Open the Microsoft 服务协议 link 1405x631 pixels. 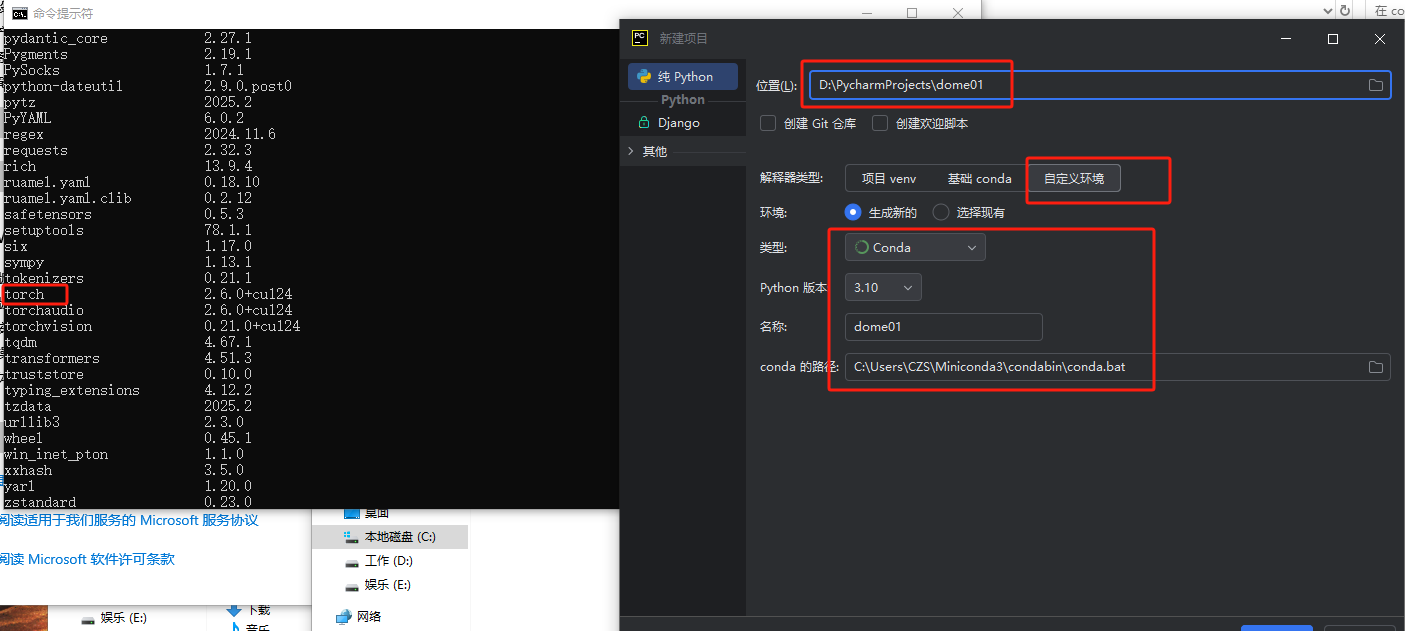click(199, 520)
